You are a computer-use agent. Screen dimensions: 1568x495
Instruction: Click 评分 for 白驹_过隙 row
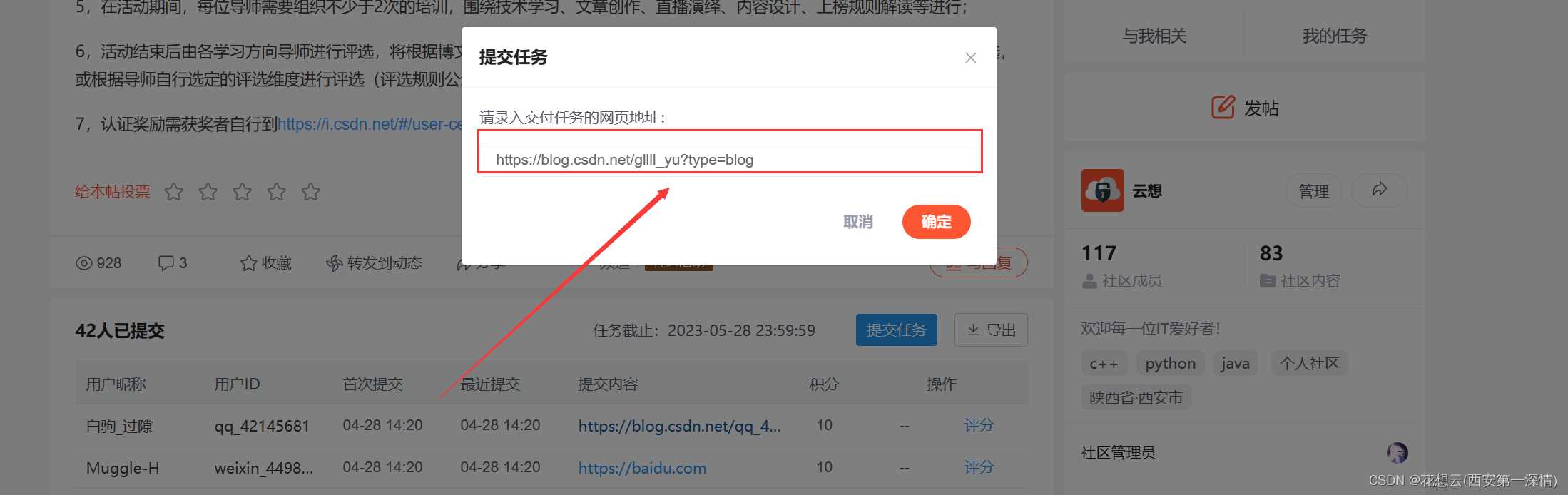(x=979, y=425)
